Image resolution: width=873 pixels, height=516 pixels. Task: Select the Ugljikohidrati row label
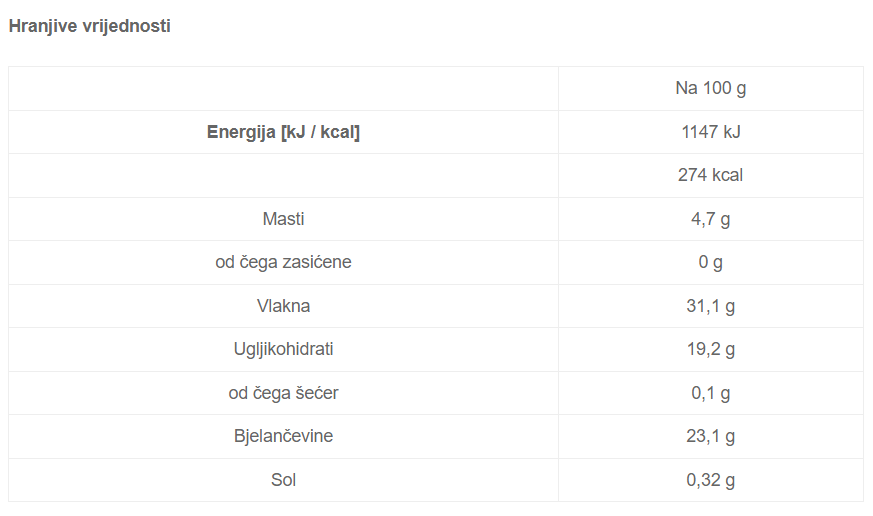(x=283, y=349)
